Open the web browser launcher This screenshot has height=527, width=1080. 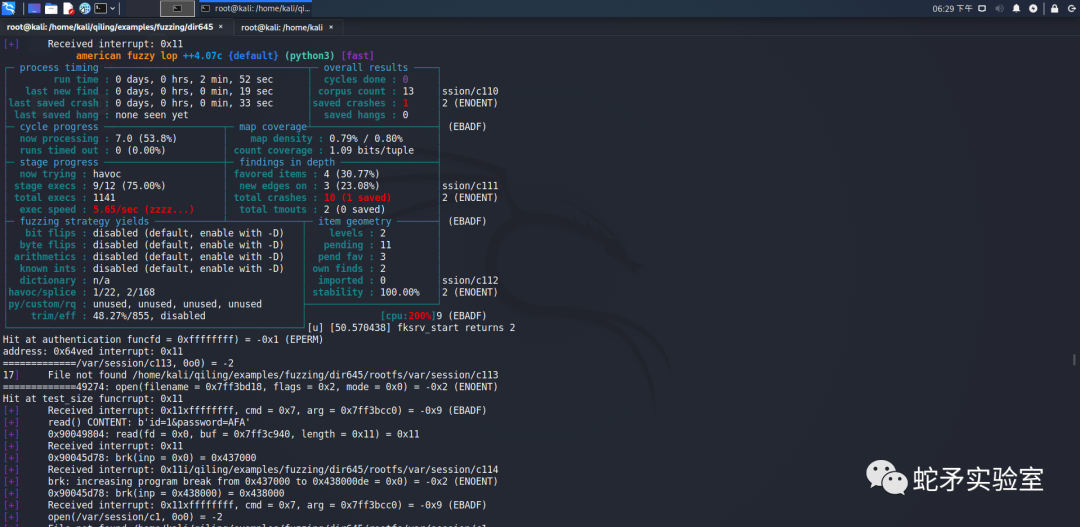point(85,8)
